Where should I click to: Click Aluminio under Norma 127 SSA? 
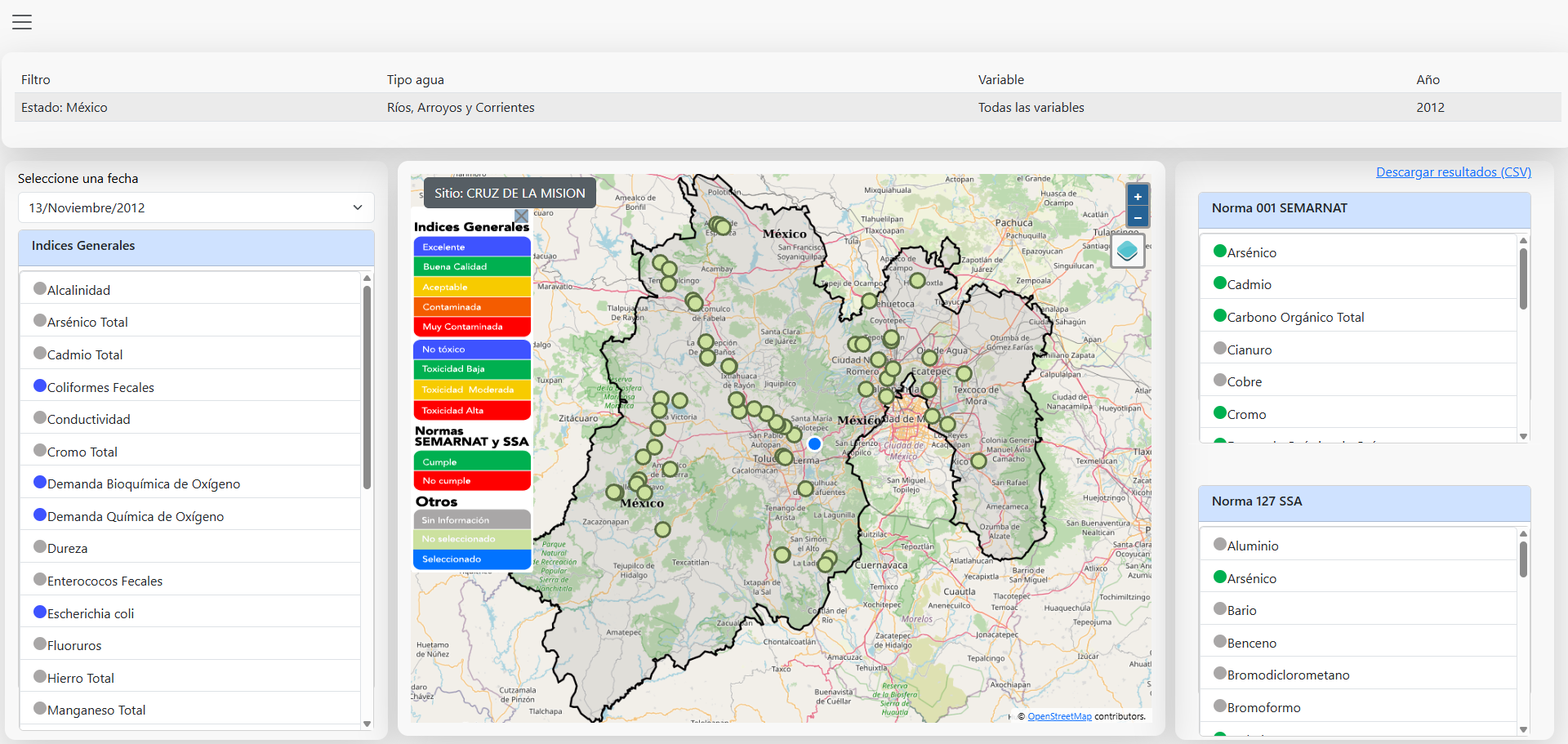[1358, 546]
